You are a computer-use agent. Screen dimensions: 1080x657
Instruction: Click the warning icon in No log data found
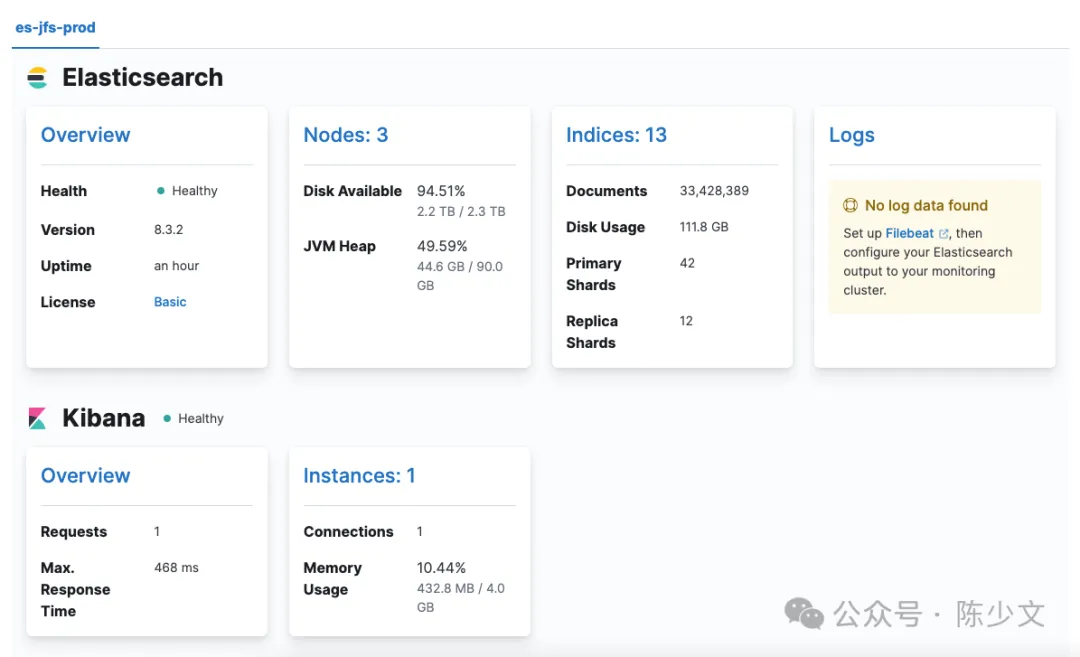[850, 205]
